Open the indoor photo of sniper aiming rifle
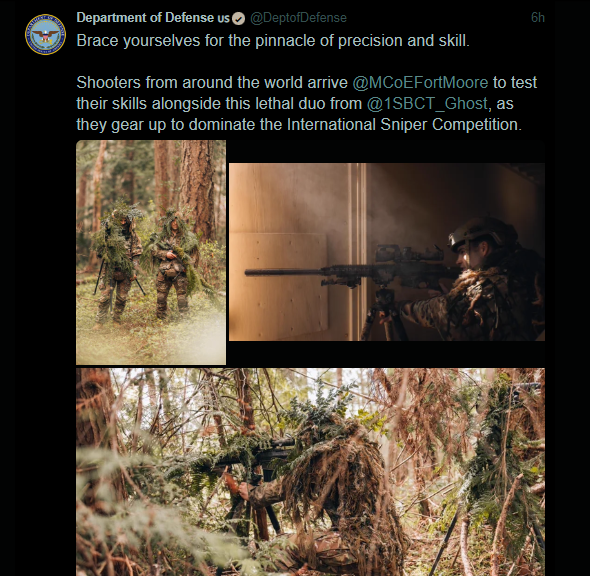 click(x=387, y=252)
